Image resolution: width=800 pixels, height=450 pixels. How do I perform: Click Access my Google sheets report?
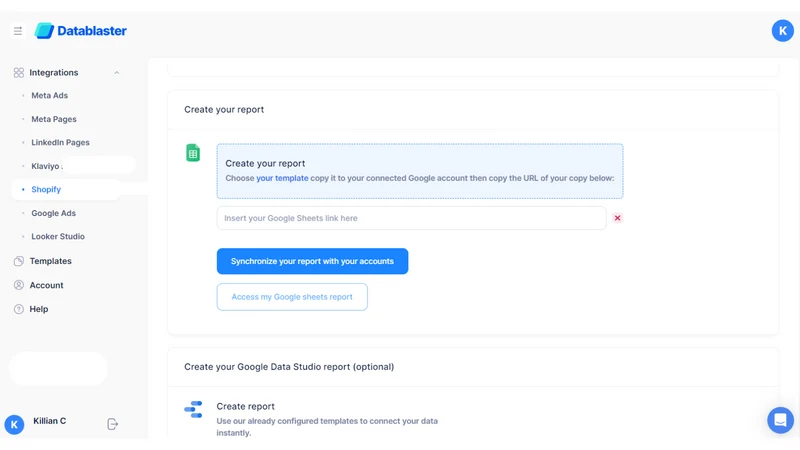click(292, 297)
